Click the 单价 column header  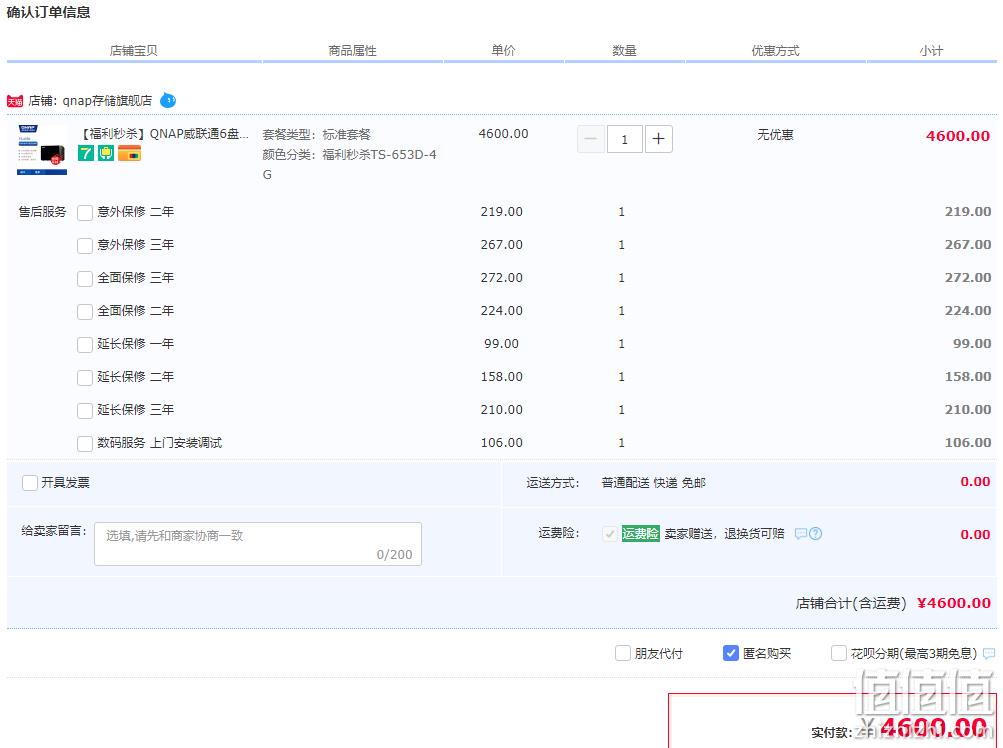503,51
